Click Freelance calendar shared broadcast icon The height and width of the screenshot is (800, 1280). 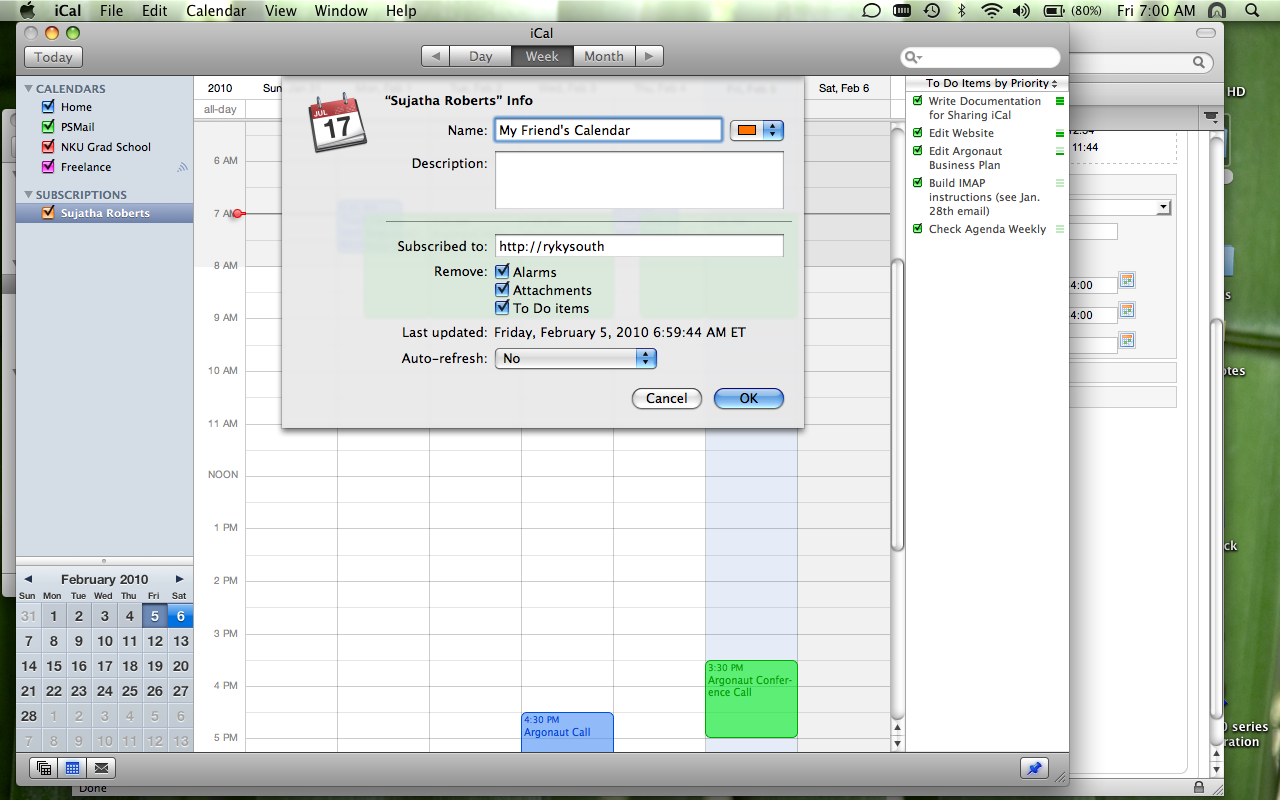[x=182, y=167]
